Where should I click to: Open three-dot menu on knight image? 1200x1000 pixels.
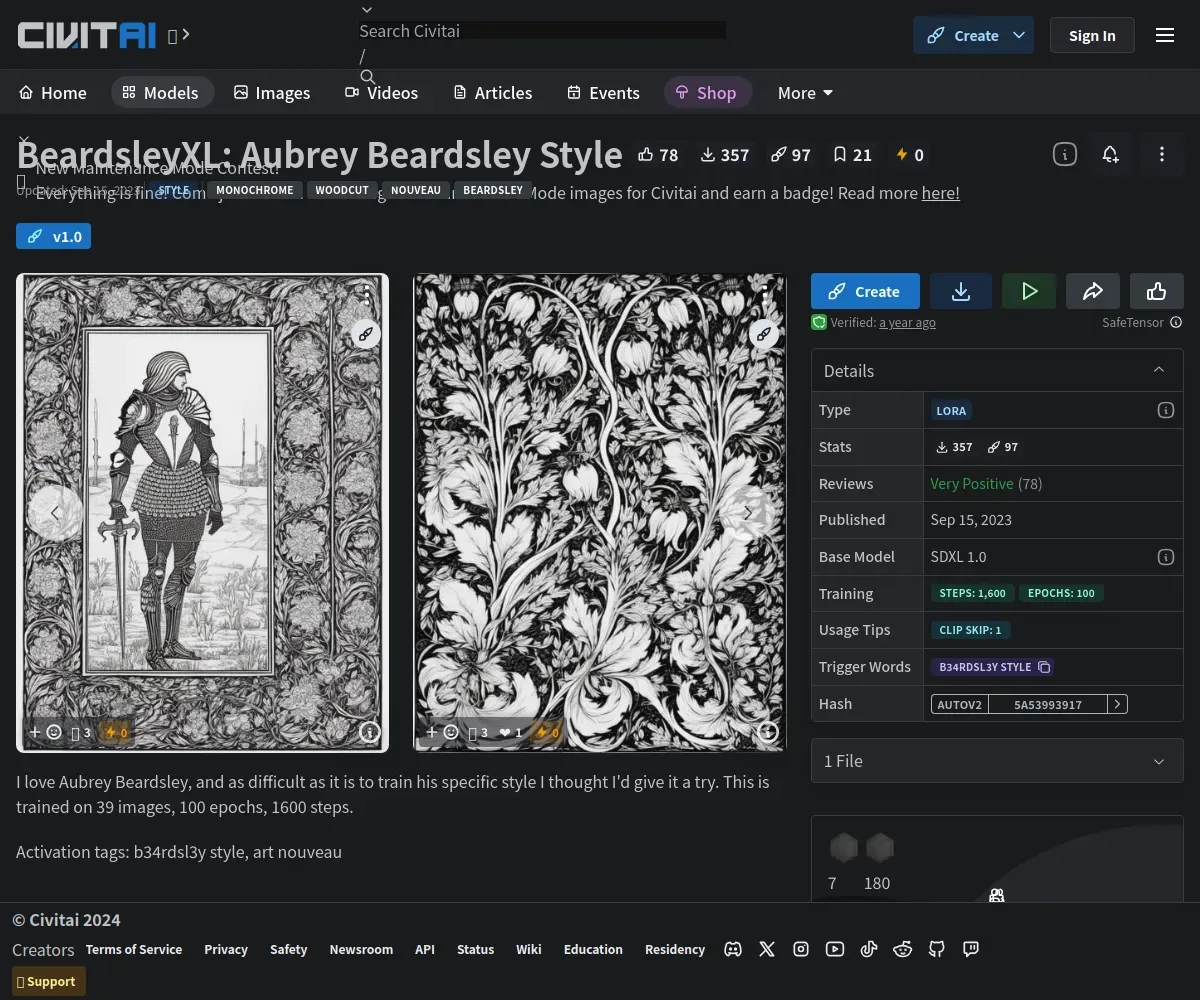click(x=368, y=295)
